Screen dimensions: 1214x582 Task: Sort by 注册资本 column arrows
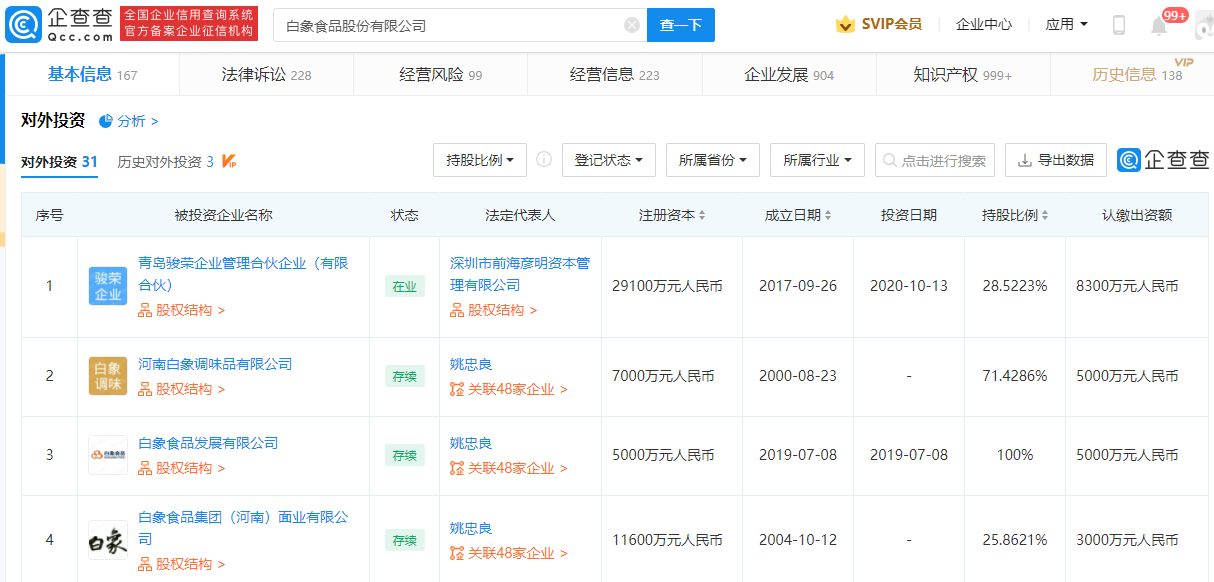click(x=702, y=215)
